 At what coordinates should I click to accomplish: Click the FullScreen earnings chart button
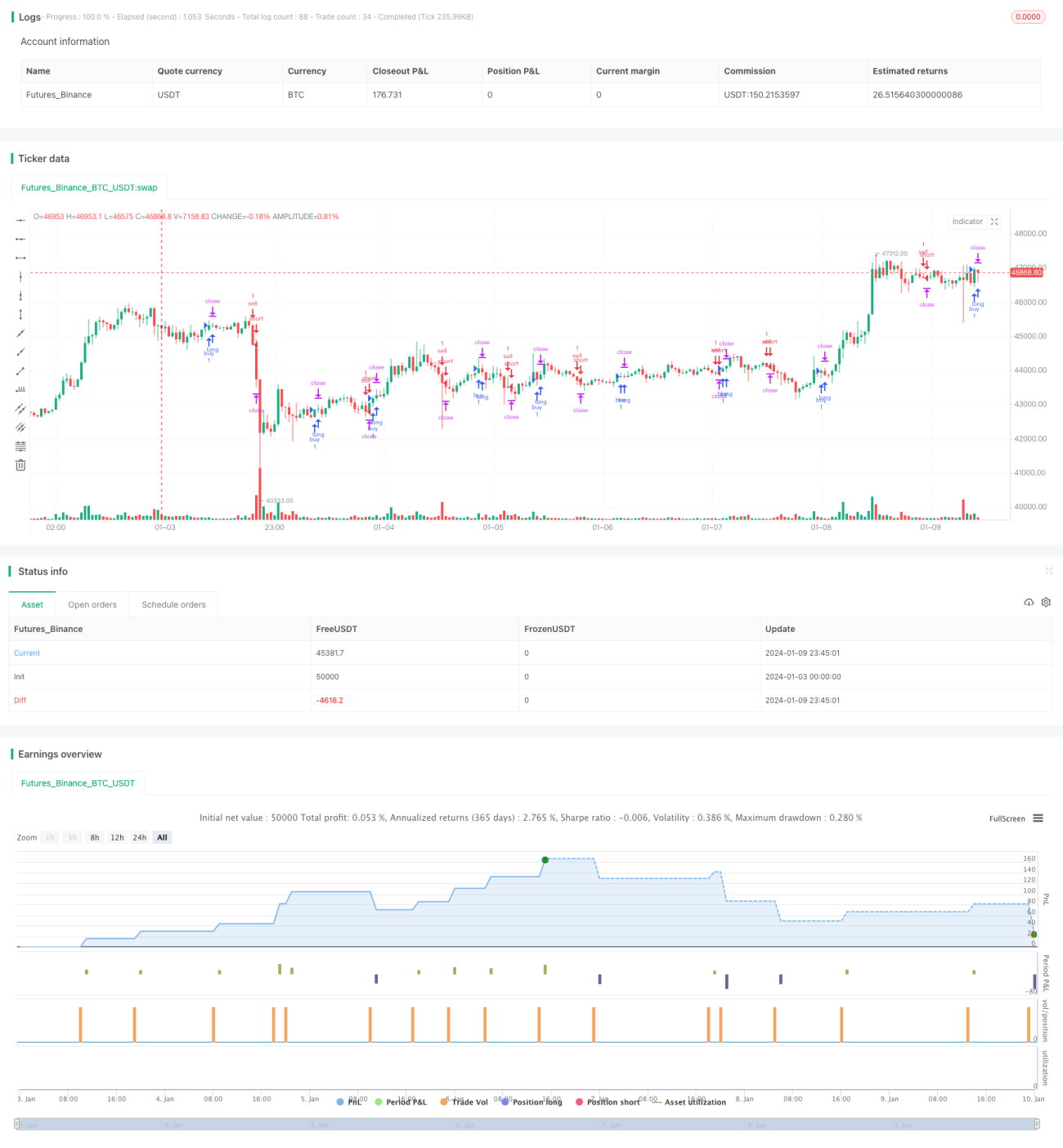(x=1007, y=818)
